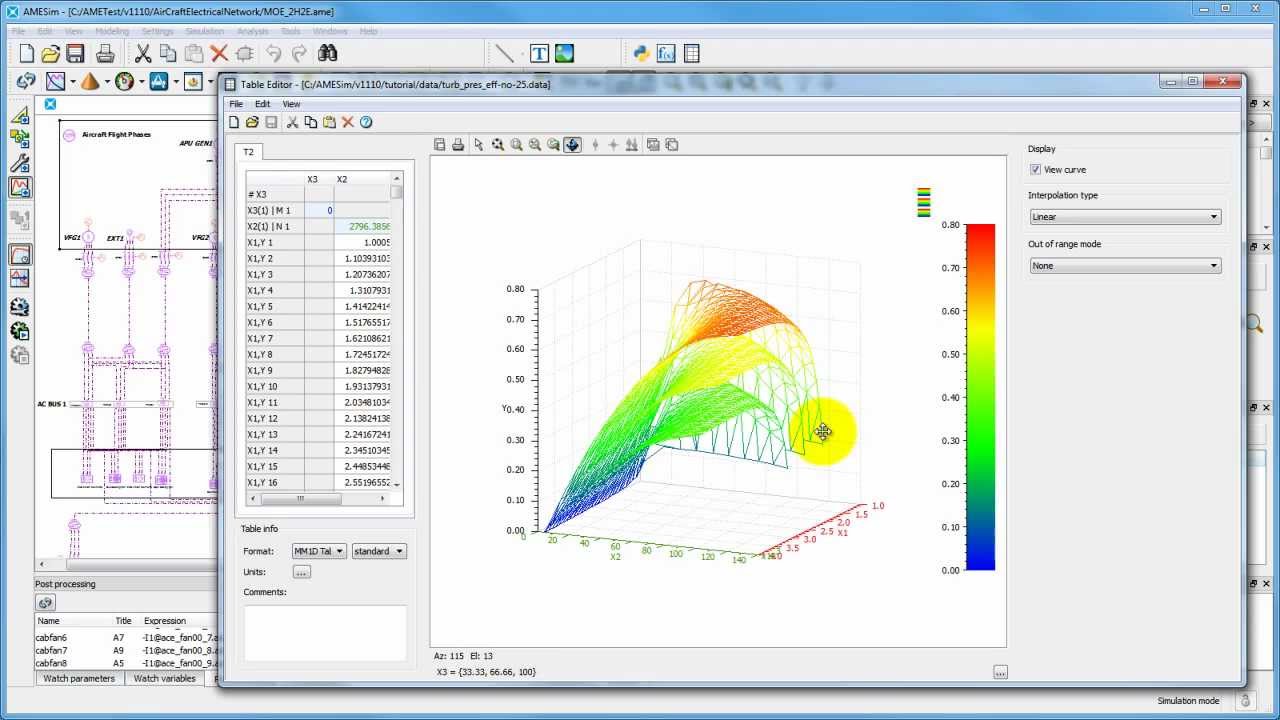
Task: Click New file icon in AMESim main toolbar
Action: pos(27,54)
